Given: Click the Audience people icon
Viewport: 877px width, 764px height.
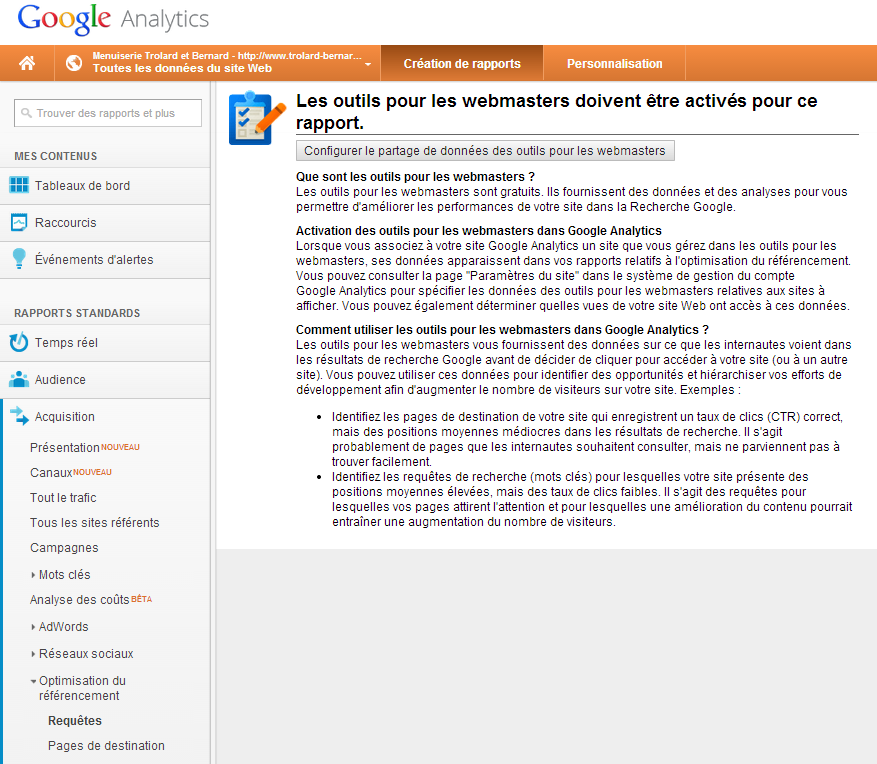Looking at the screenshot, I should point(19,379).
